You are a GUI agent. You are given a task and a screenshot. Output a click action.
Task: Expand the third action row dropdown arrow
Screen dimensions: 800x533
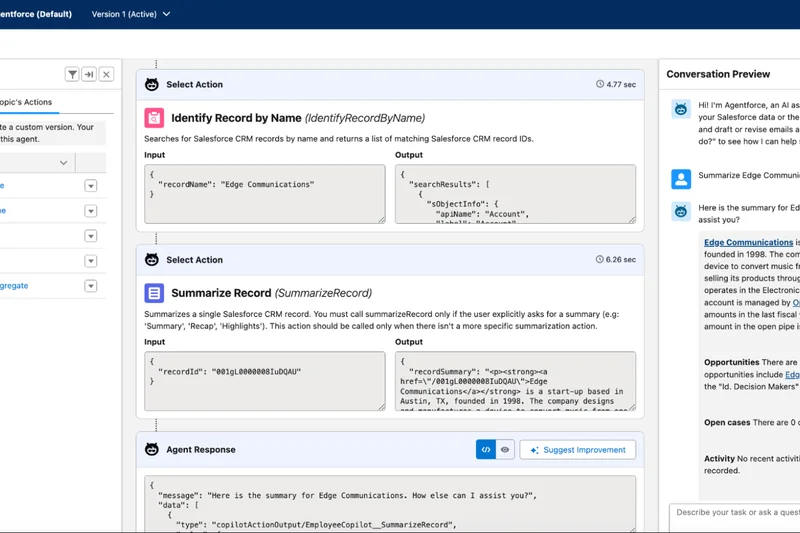(91, 236)
